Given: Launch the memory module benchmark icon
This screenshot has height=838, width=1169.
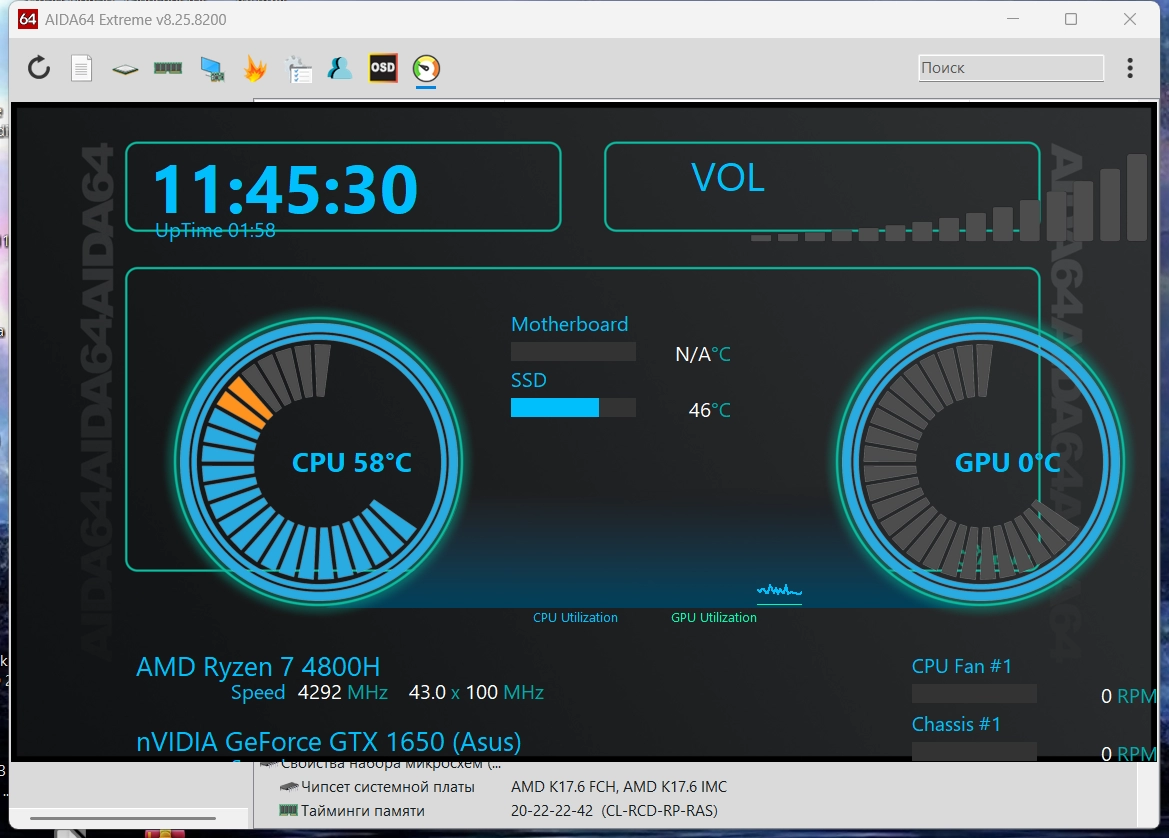Looking at the screenshot, I should (168, 68).
